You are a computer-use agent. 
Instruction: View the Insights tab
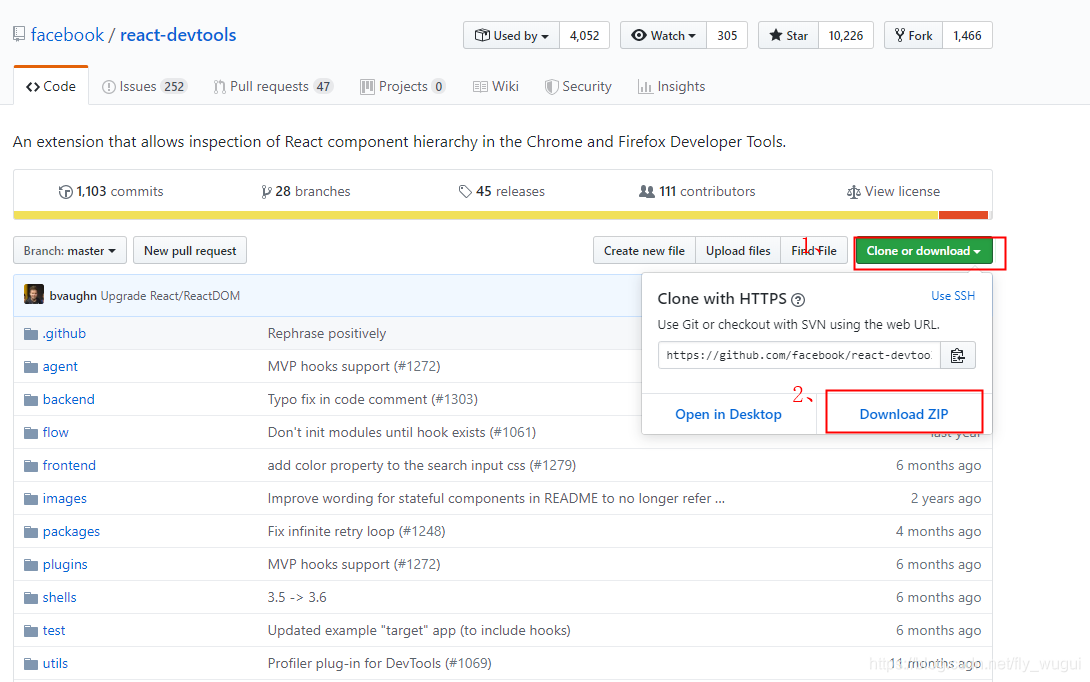point(672,86)
